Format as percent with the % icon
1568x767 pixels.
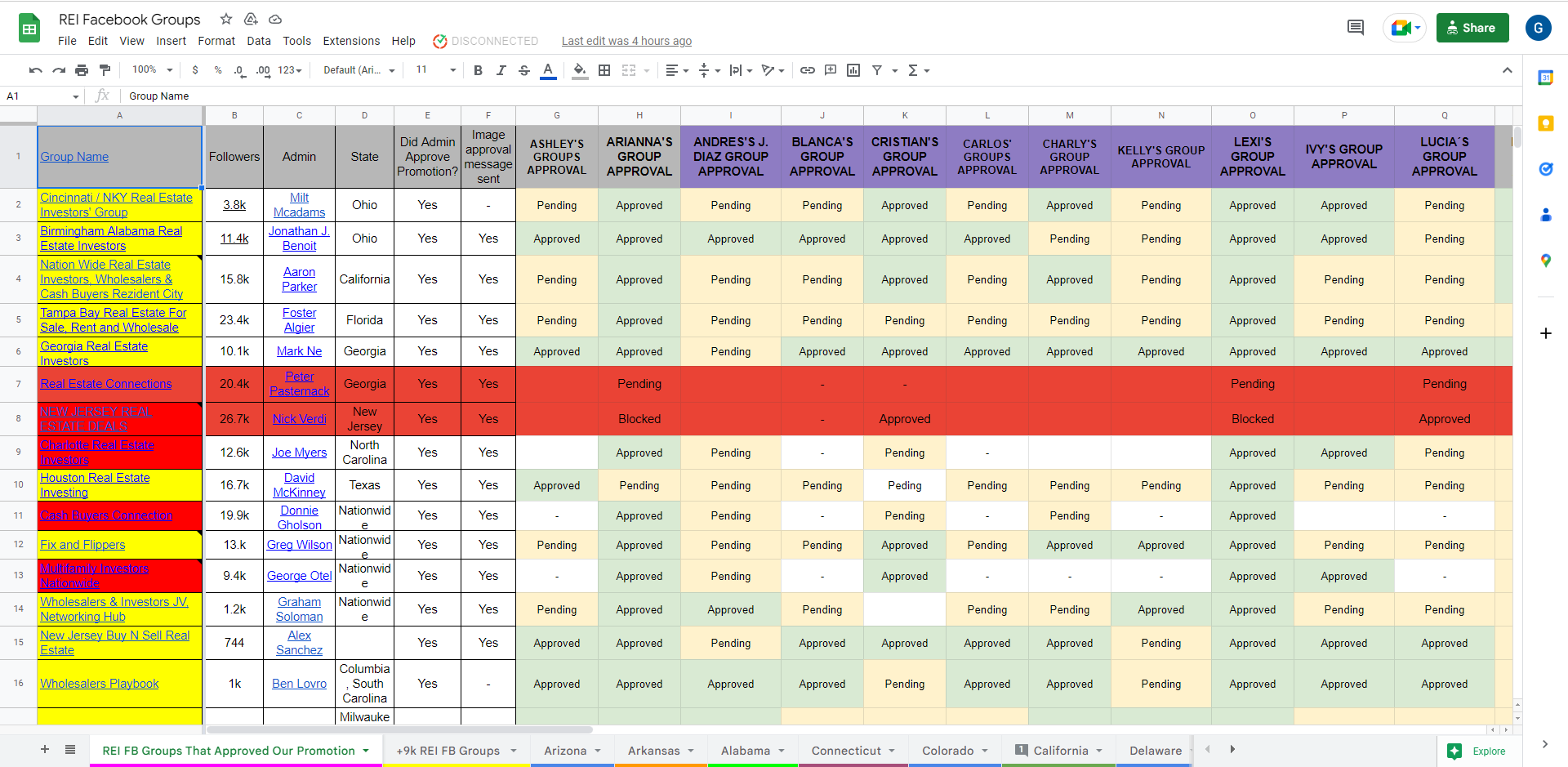pyautogui.click(x=218, y=70)
